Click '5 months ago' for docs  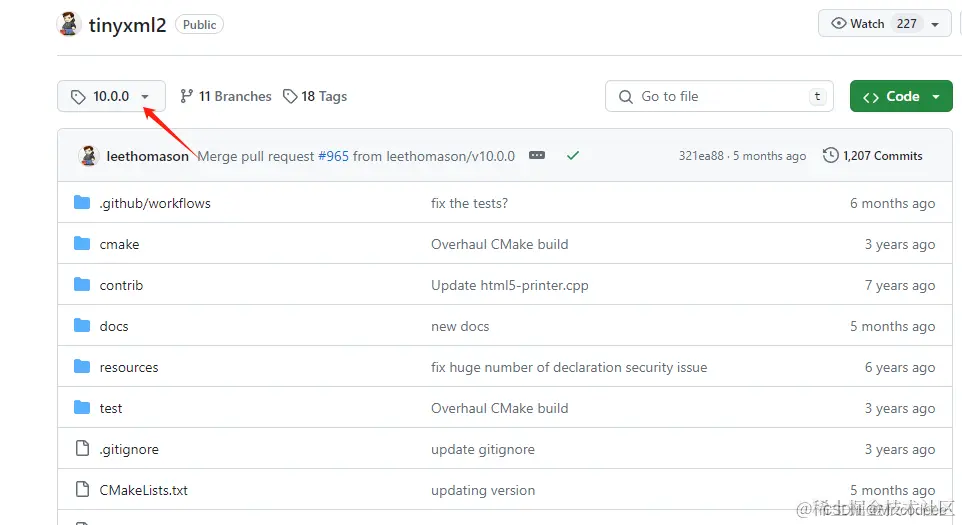(x=892, y=326)
